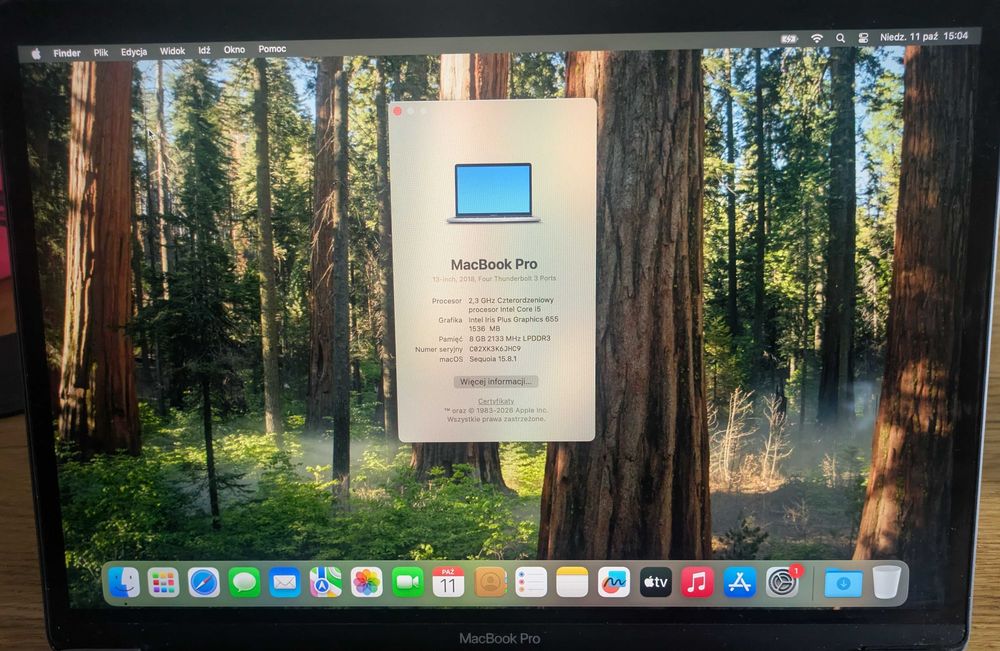The image size is (1000, 651).
Task: Open Launchpad from the Dock
Action: [164, 582]
